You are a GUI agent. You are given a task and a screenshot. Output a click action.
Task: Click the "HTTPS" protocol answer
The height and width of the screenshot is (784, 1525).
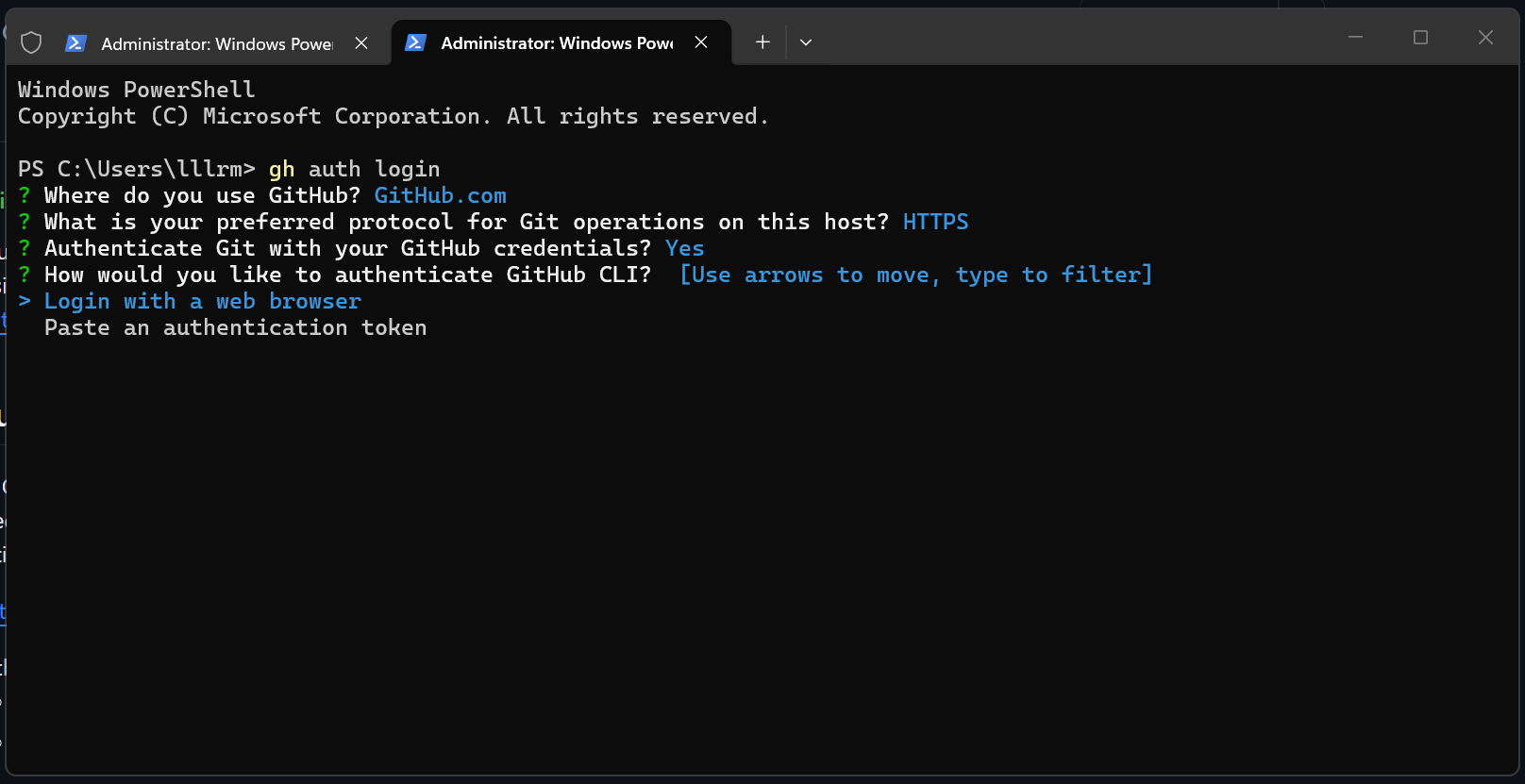point(936,222)
